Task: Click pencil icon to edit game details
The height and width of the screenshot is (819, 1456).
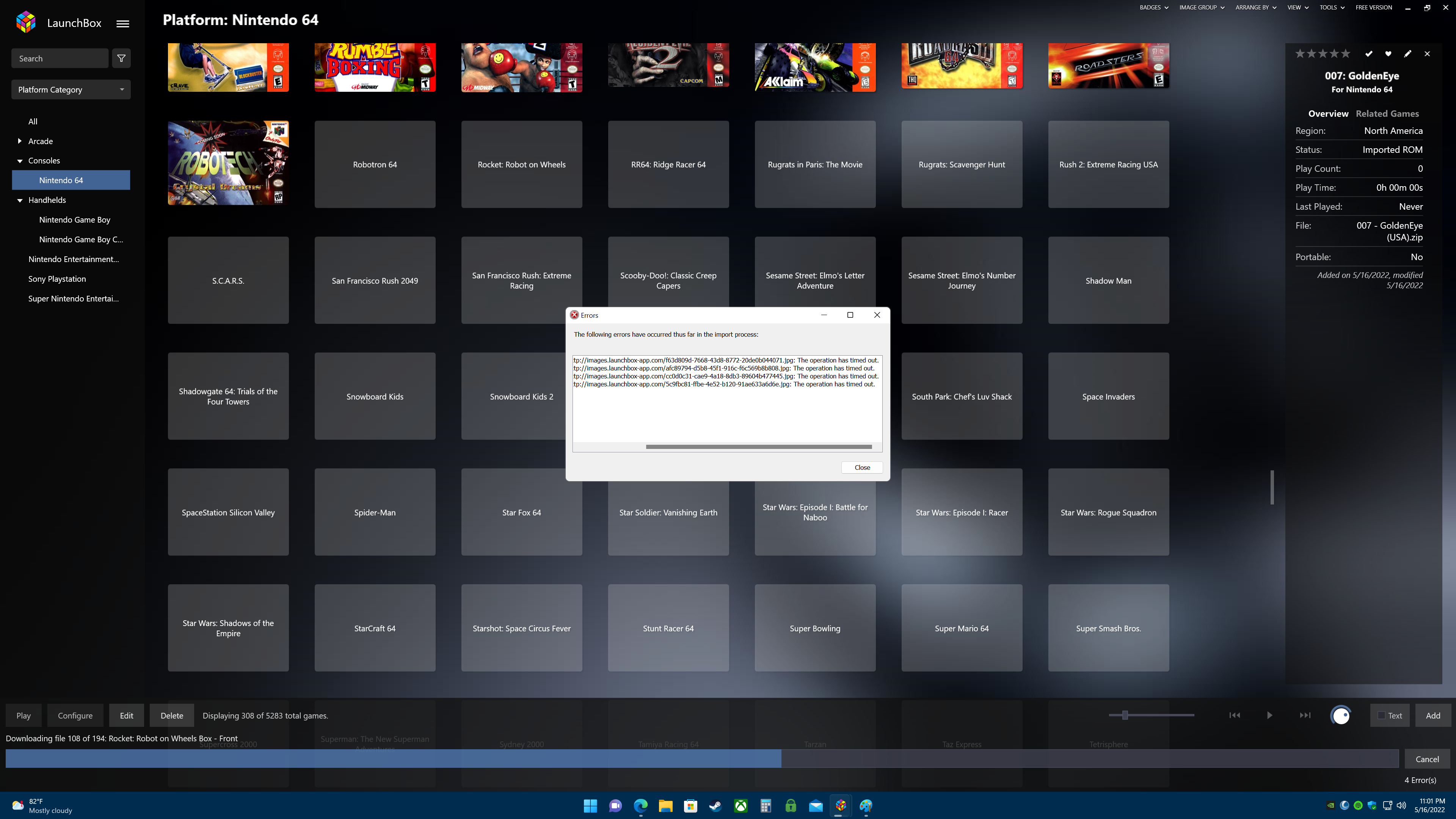Action: point(1407,54)
